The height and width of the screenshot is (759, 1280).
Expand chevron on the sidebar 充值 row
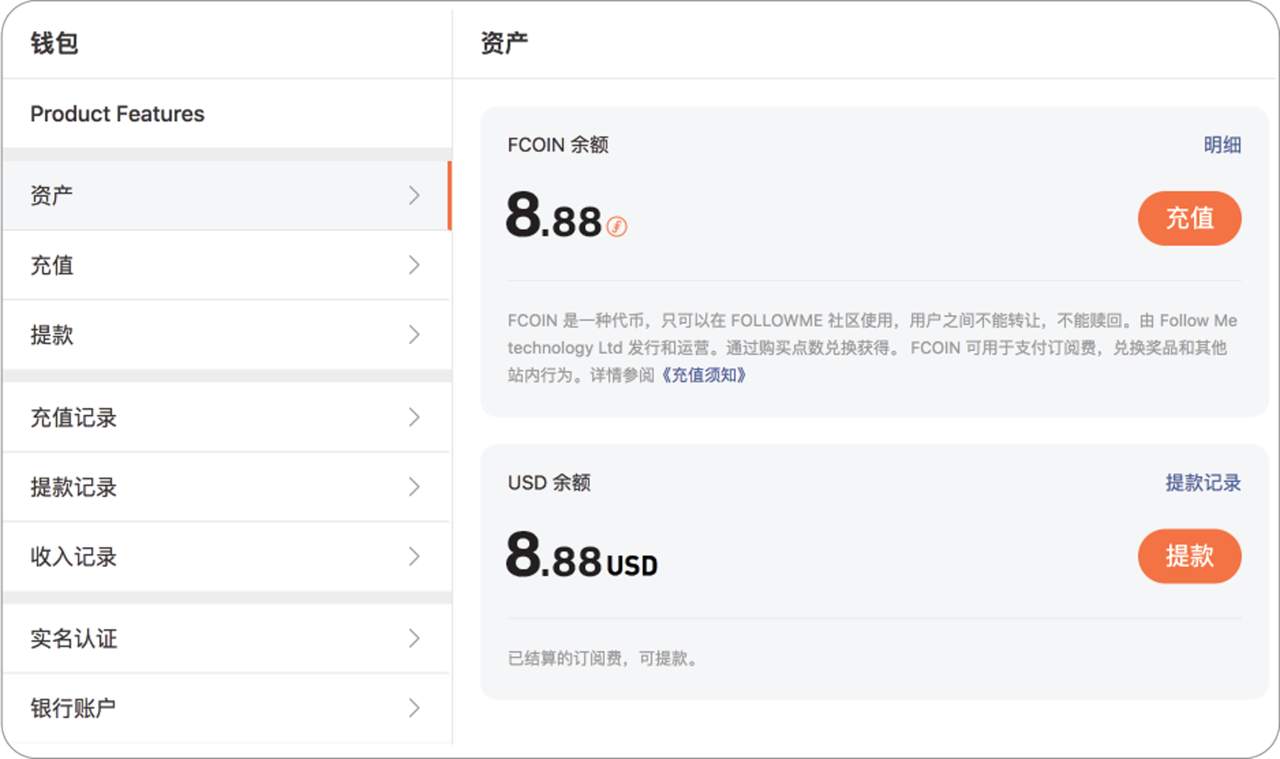(x=414, y=265)
